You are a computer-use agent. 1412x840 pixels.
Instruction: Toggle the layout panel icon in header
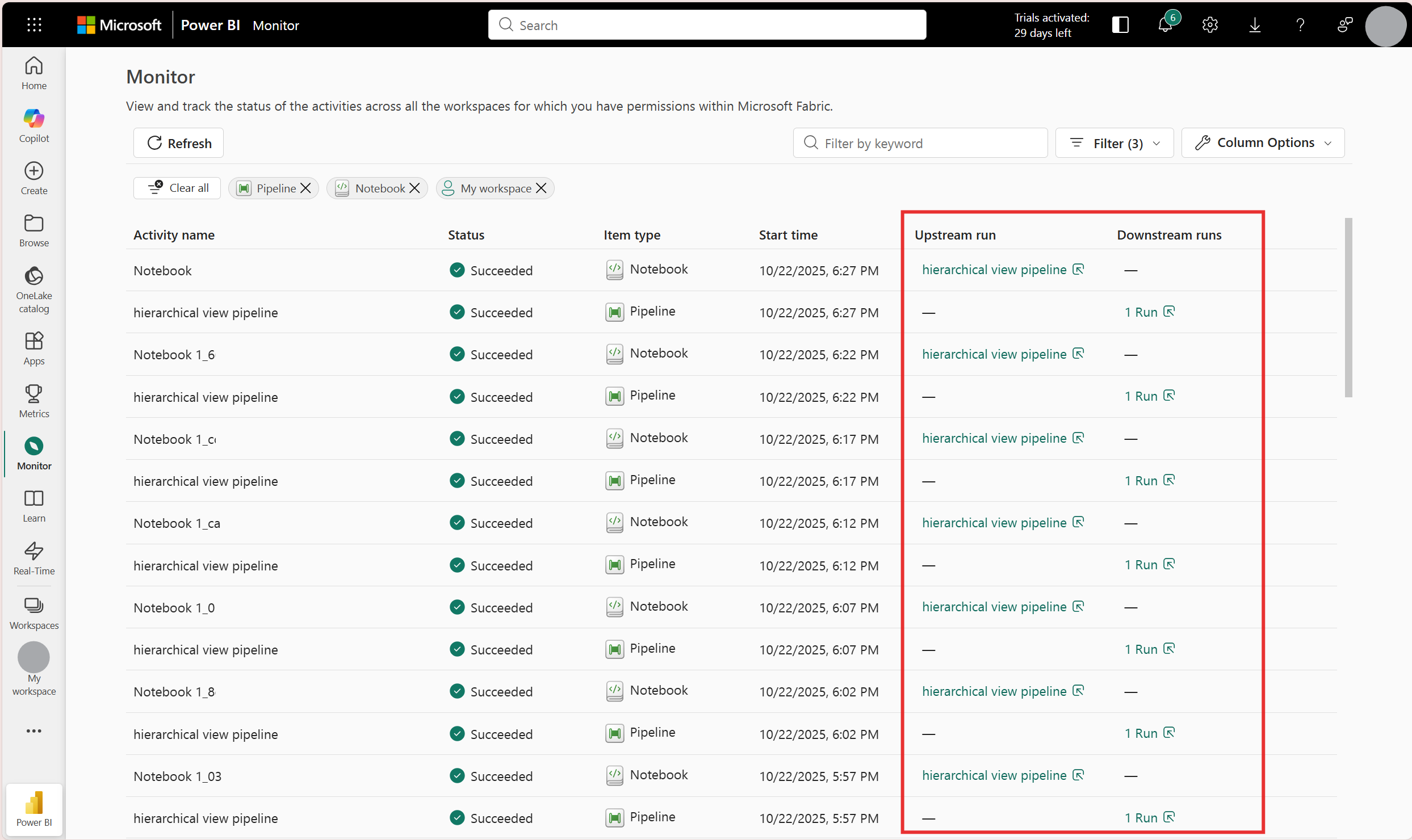[x=1120, y=25]
